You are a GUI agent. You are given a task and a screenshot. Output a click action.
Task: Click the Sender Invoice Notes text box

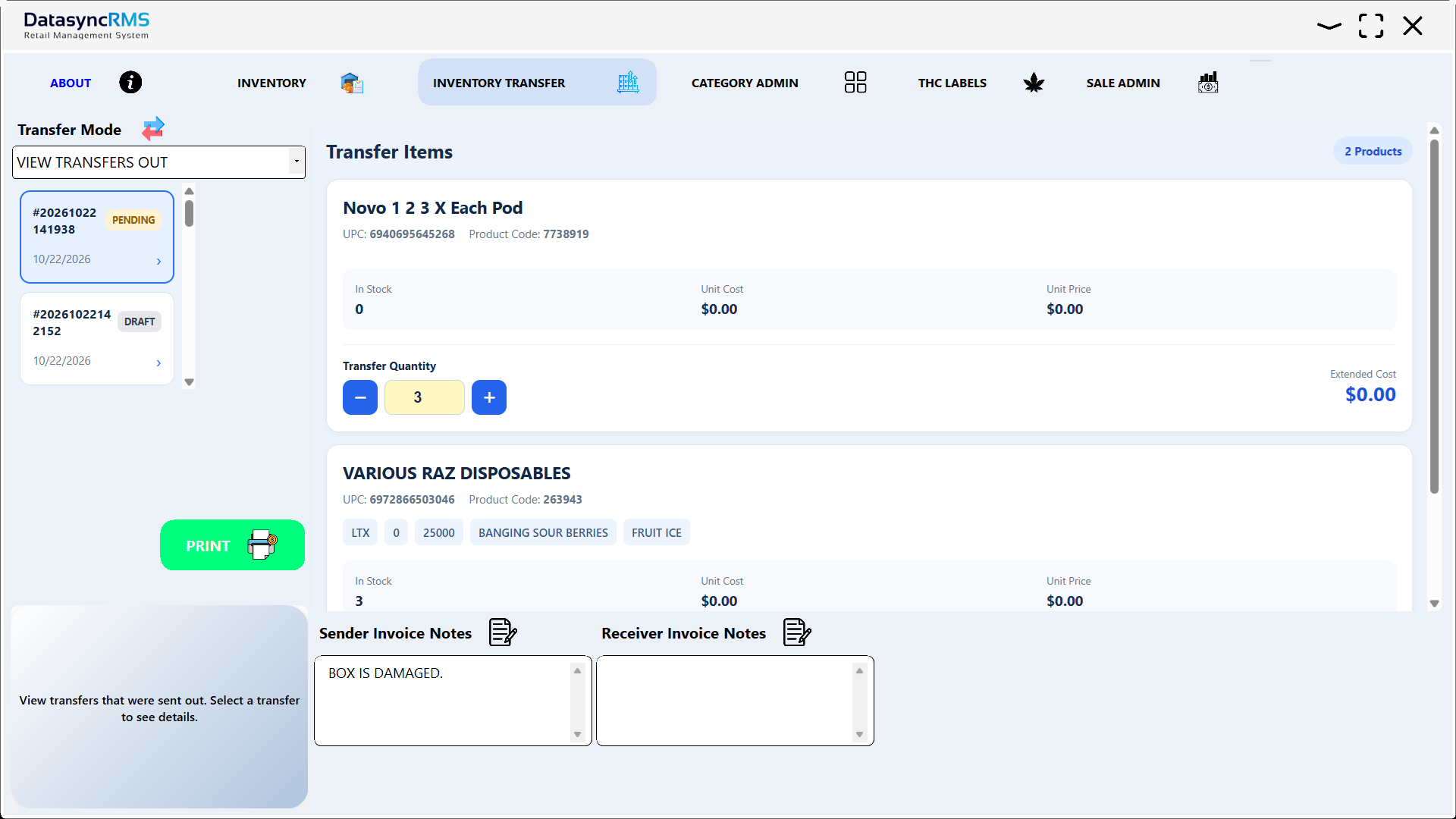pos(453,701)
